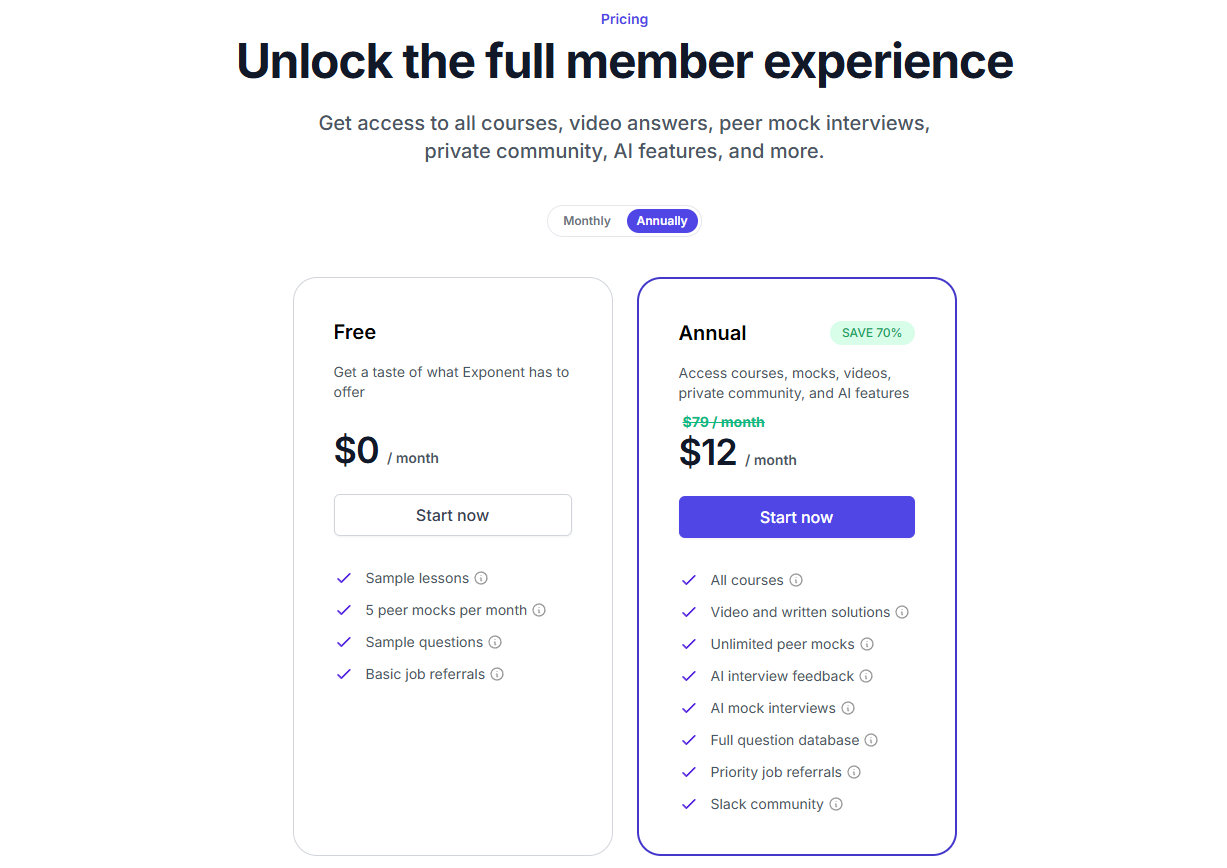
Task: Show info for Sample questions
Action: click(495, 642)
